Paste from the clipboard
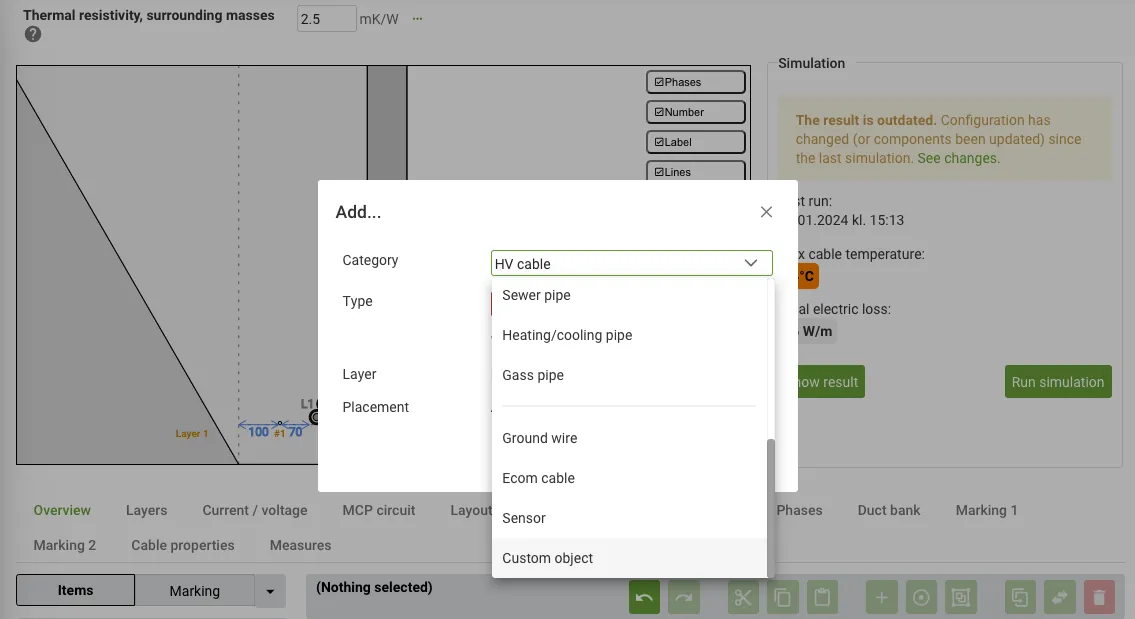The height and width of the screenshot is (619, 1135). (822, 596)
